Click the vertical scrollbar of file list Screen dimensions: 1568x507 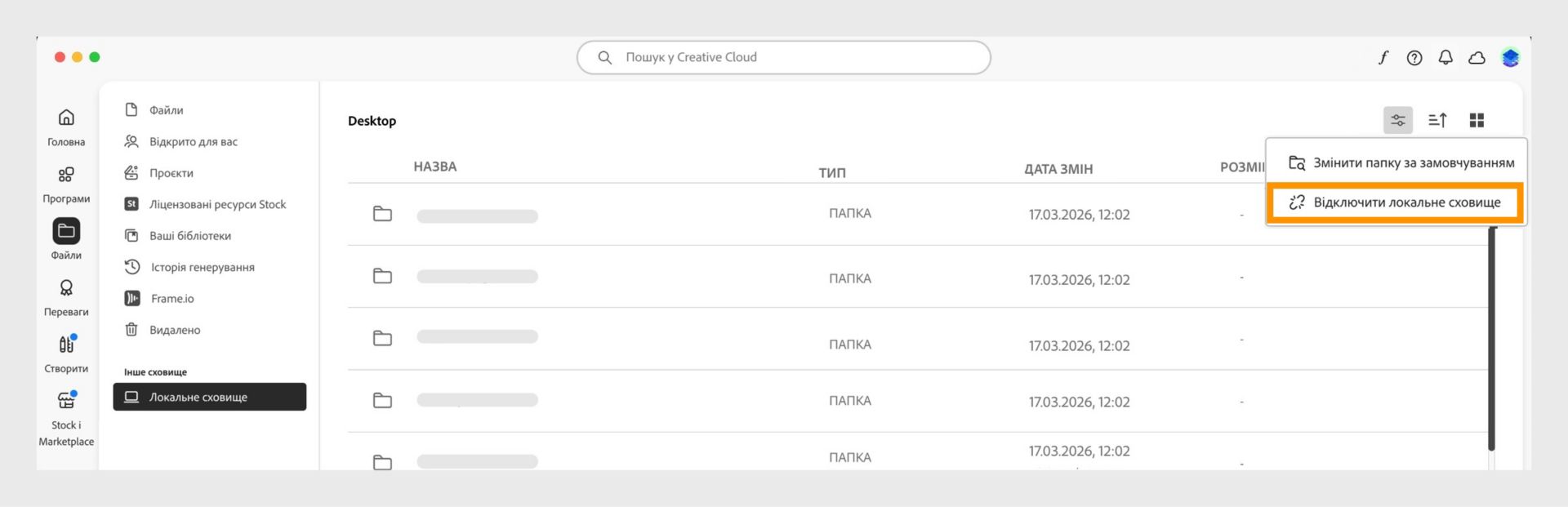[1491, 339]
